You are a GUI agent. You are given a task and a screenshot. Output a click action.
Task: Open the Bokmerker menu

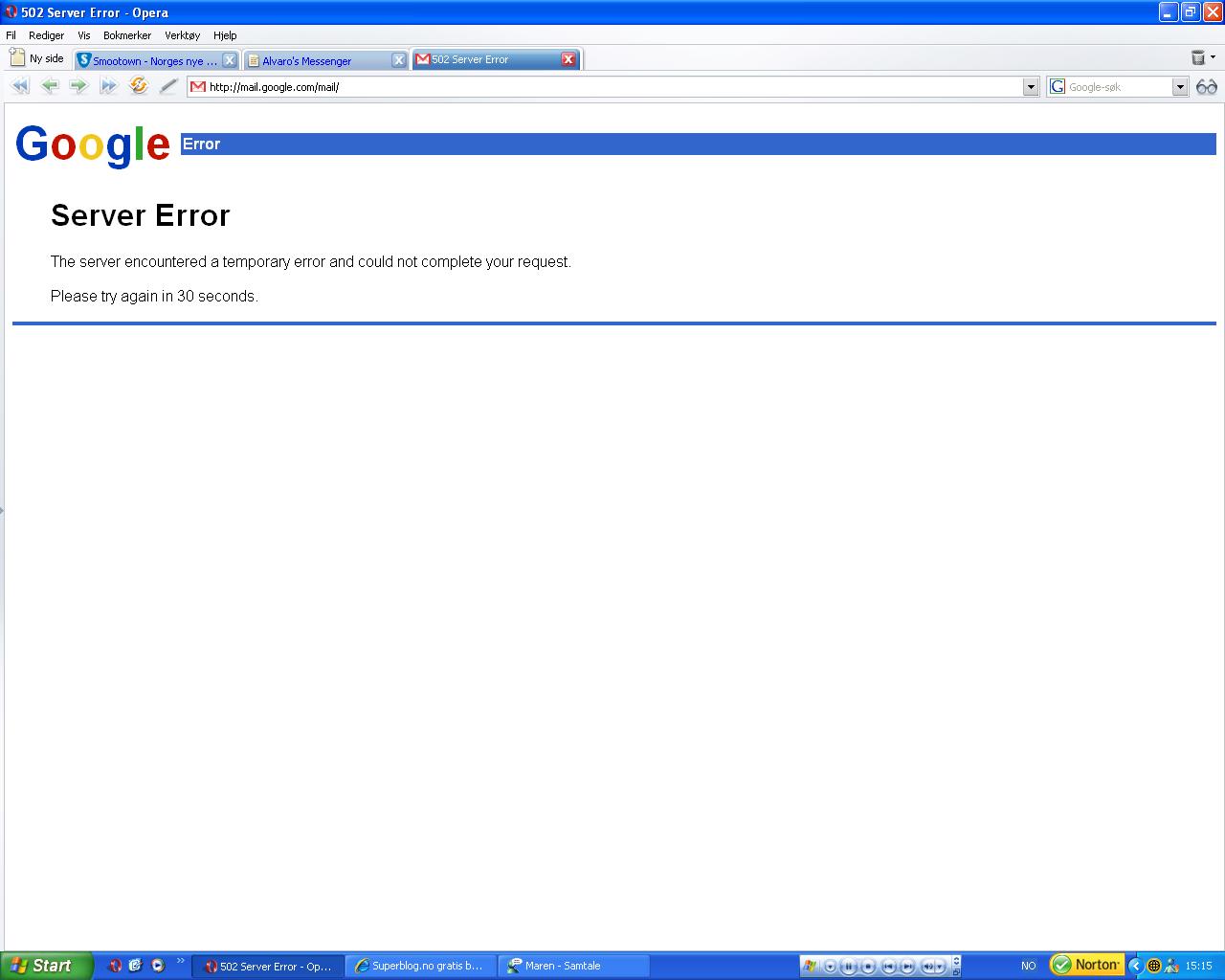tap(127, 35)
